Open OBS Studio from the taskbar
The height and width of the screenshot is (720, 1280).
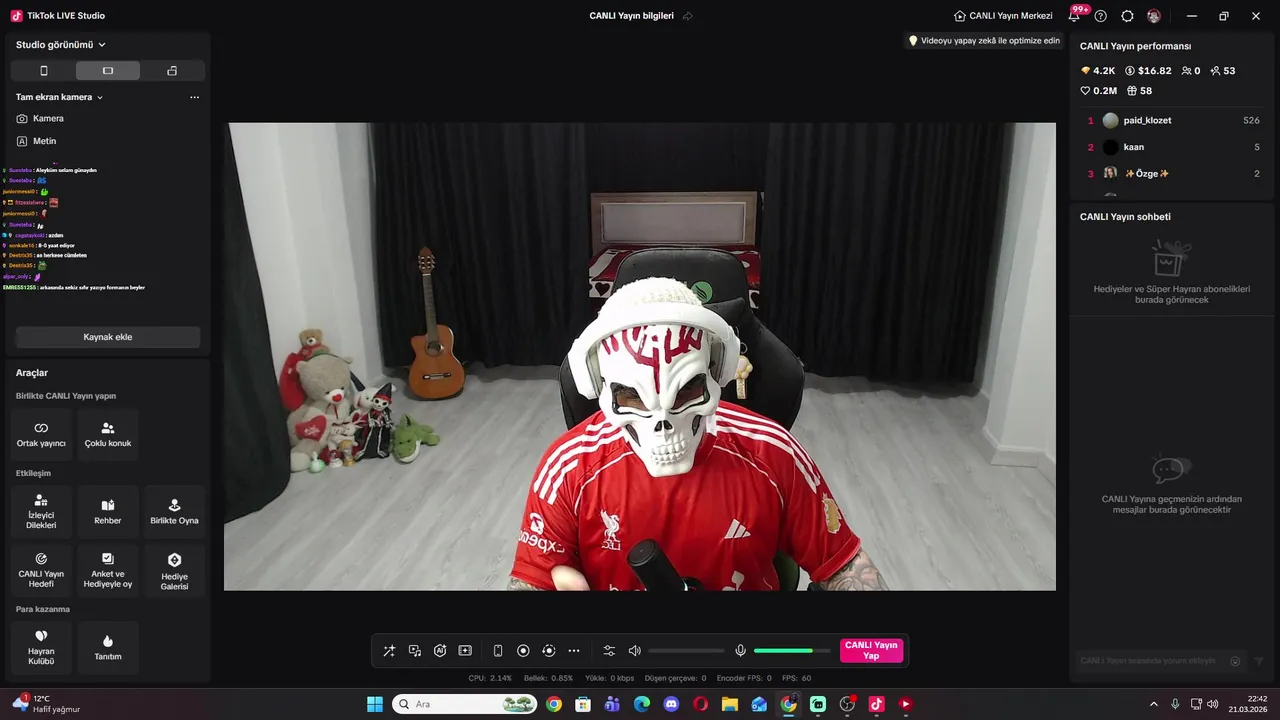pos(847,704)
